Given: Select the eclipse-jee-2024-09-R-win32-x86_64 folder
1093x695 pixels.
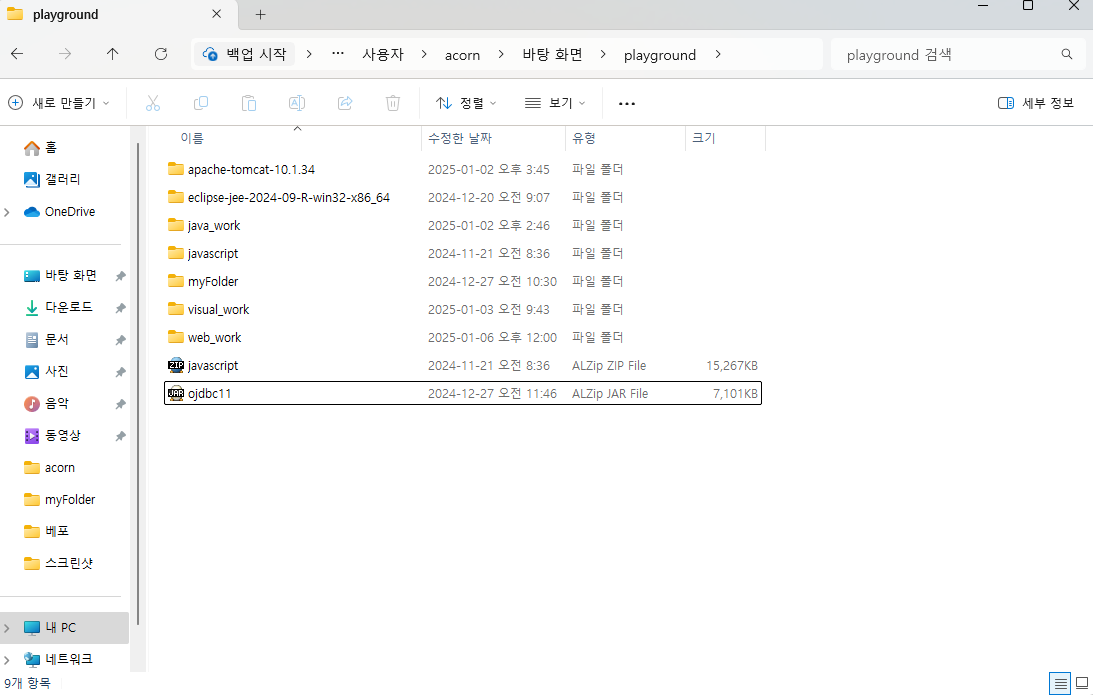Looking at the screenshot, I should pyautogui.click(x=463, y=197).
